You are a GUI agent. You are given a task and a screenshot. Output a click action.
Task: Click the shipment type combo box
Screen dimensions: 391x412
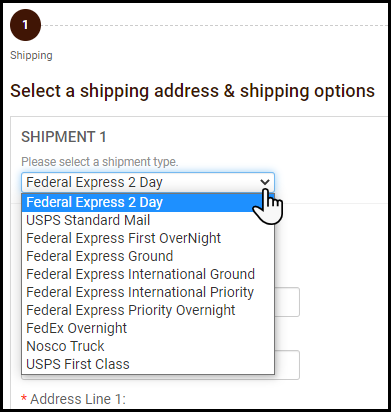tap(148, 182)
